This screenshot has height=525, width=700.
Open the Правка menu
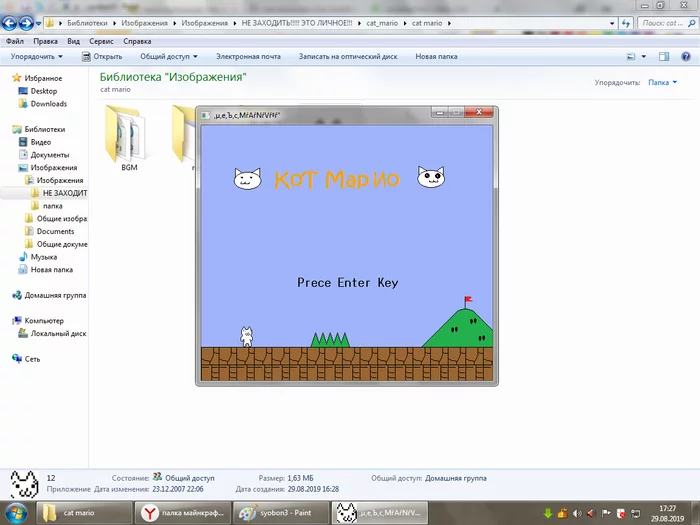pyautogui.click(x=45, y=41)
